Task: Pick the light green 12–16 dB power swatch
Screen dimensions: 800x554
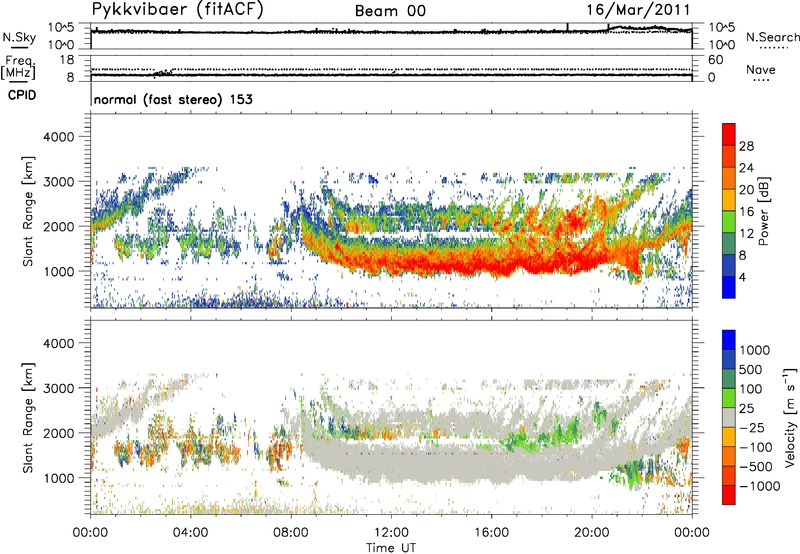Action: (729, 222)
